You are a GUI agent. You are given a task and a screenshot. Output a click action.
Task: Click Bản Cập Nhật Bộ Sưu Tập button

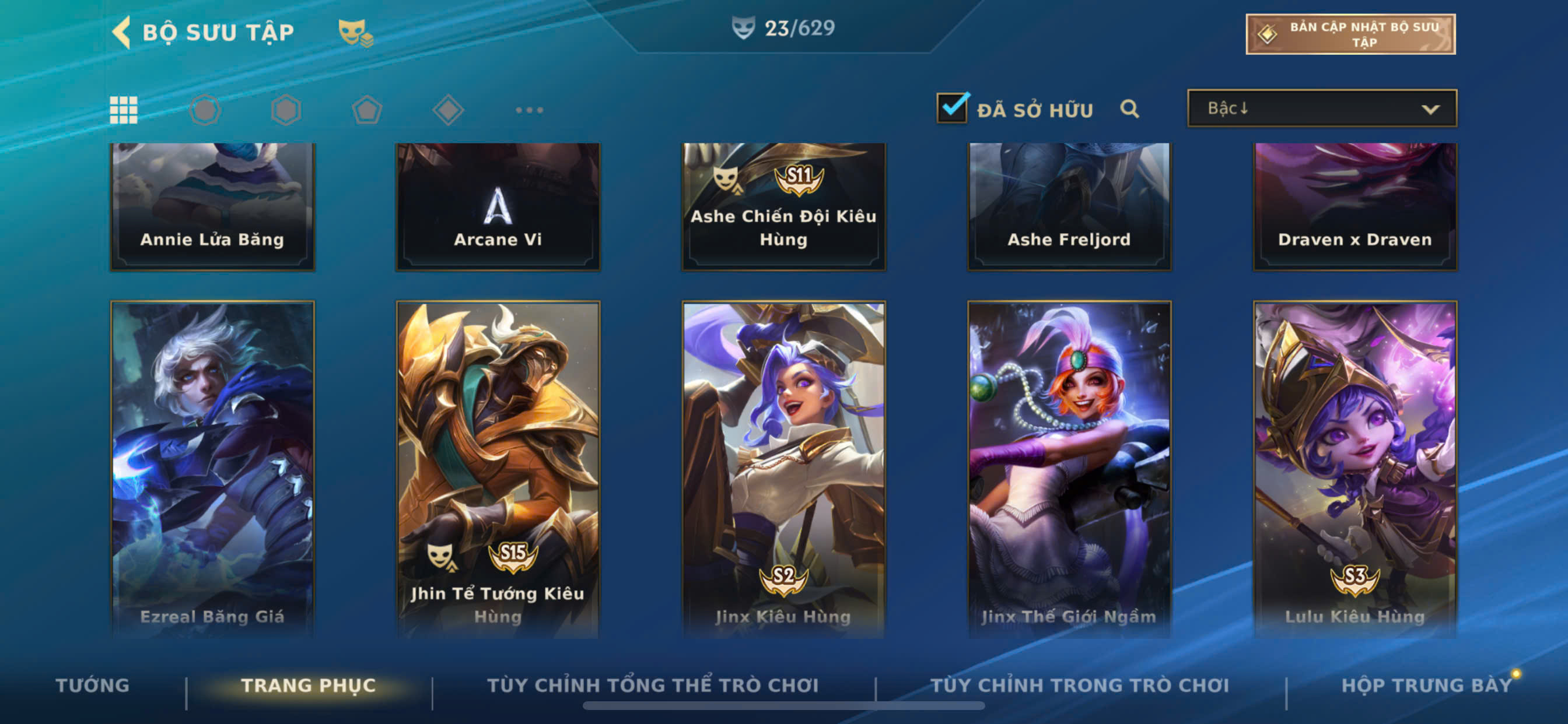click(x=1350, y=34)
